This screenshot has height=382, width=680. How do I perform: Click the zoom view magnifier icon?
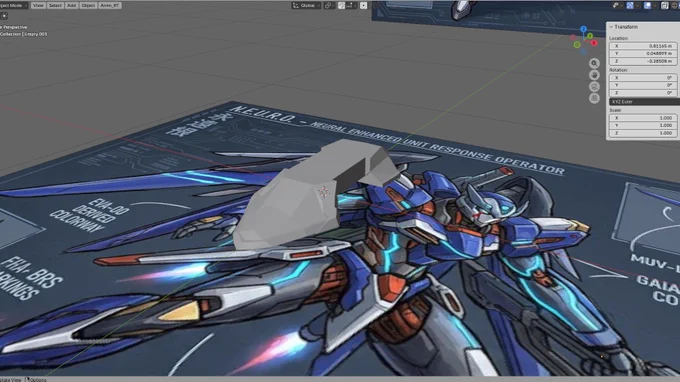(x=594, y=63)
